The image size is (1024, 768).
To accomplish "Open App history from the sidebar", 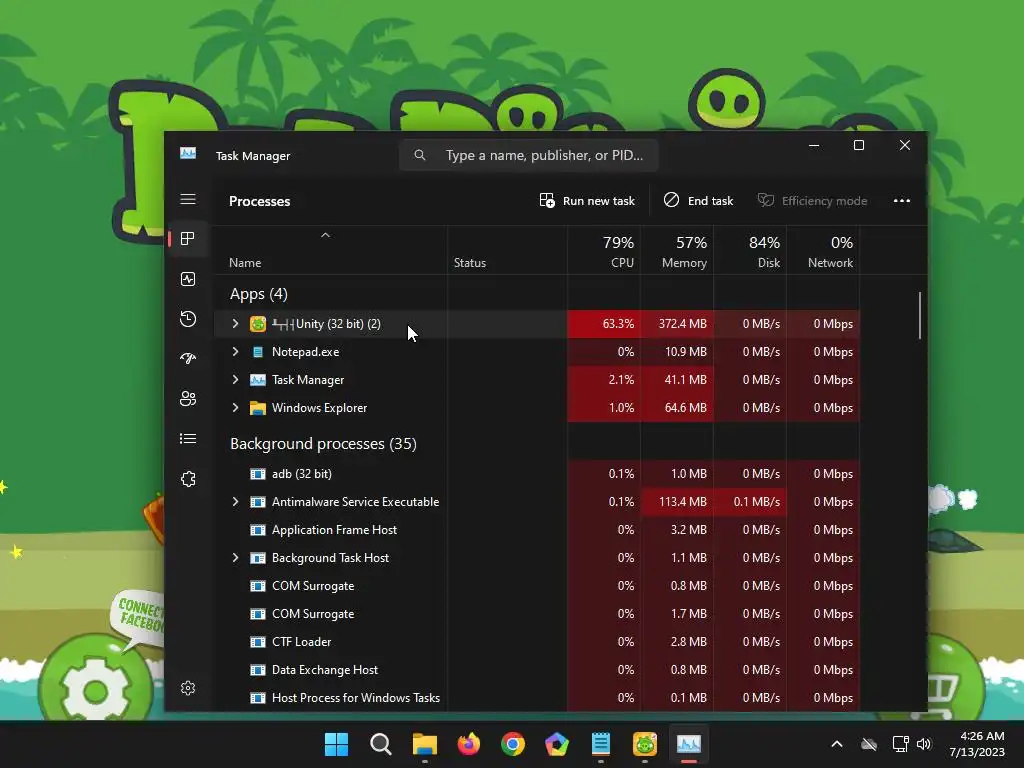I will pyautogui.click(x=188, y=319).
